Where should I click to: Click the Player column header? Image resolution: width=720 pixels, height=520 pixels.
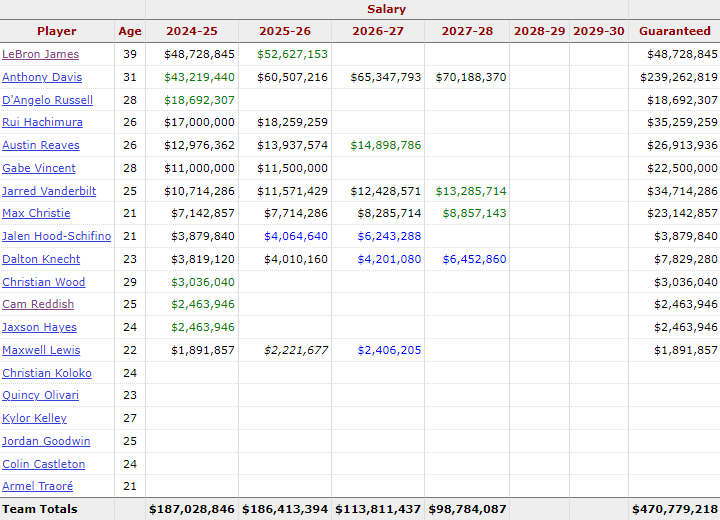point(57,31)
